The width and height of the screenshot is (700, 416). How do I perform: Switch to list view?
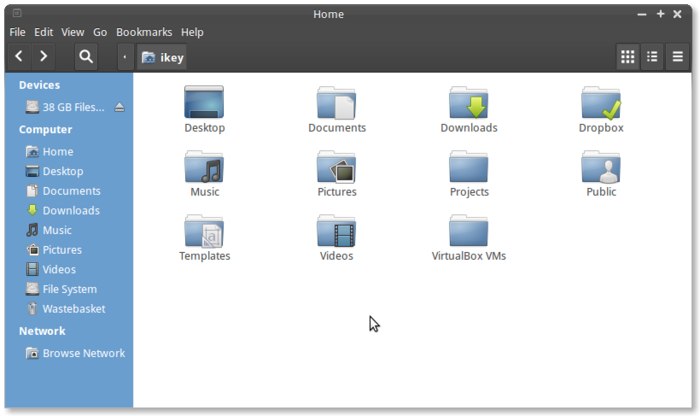652,57
